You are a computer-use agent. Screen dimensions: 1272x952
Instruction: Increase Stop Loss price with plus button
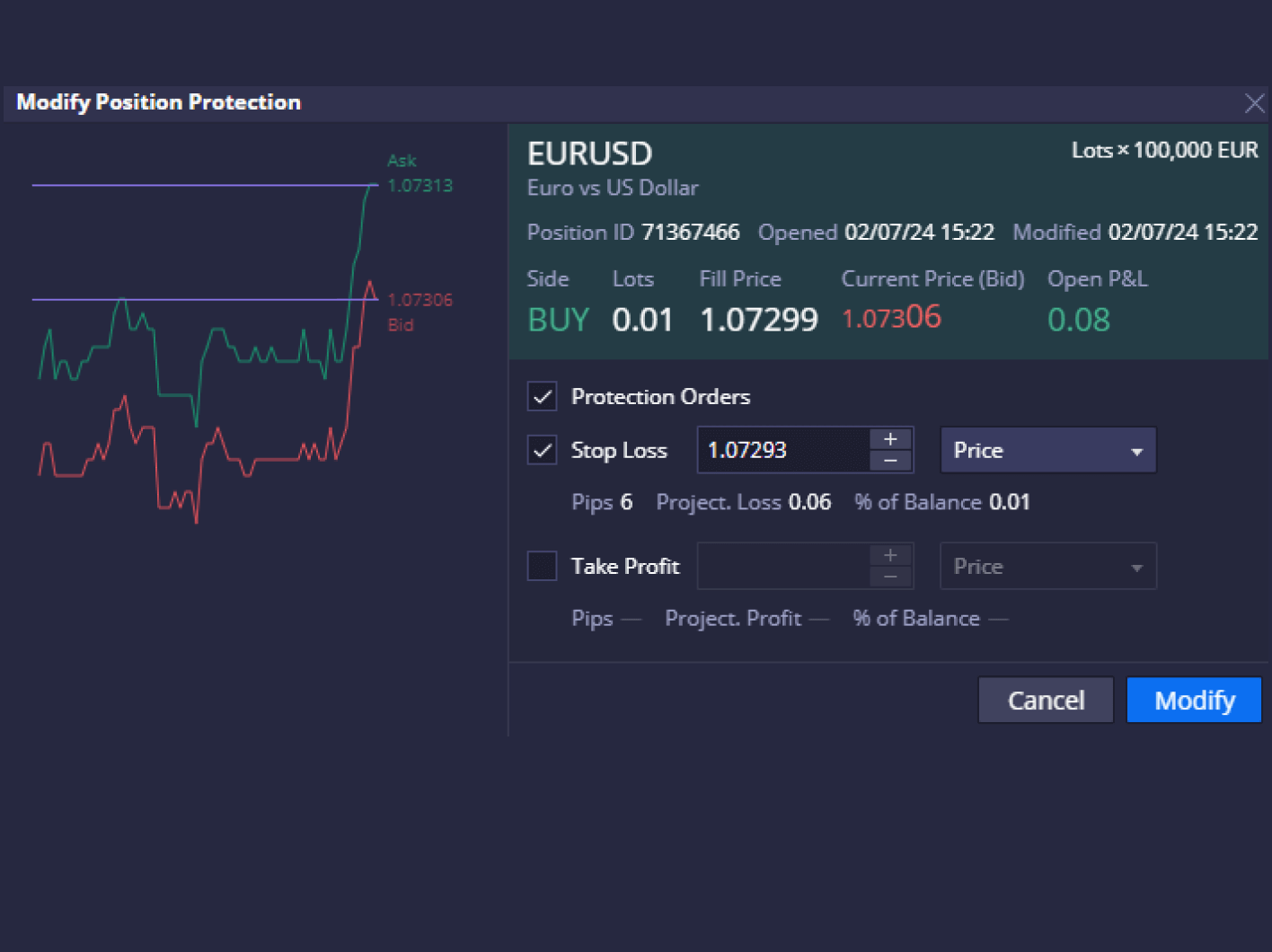(x=890, y=439)
